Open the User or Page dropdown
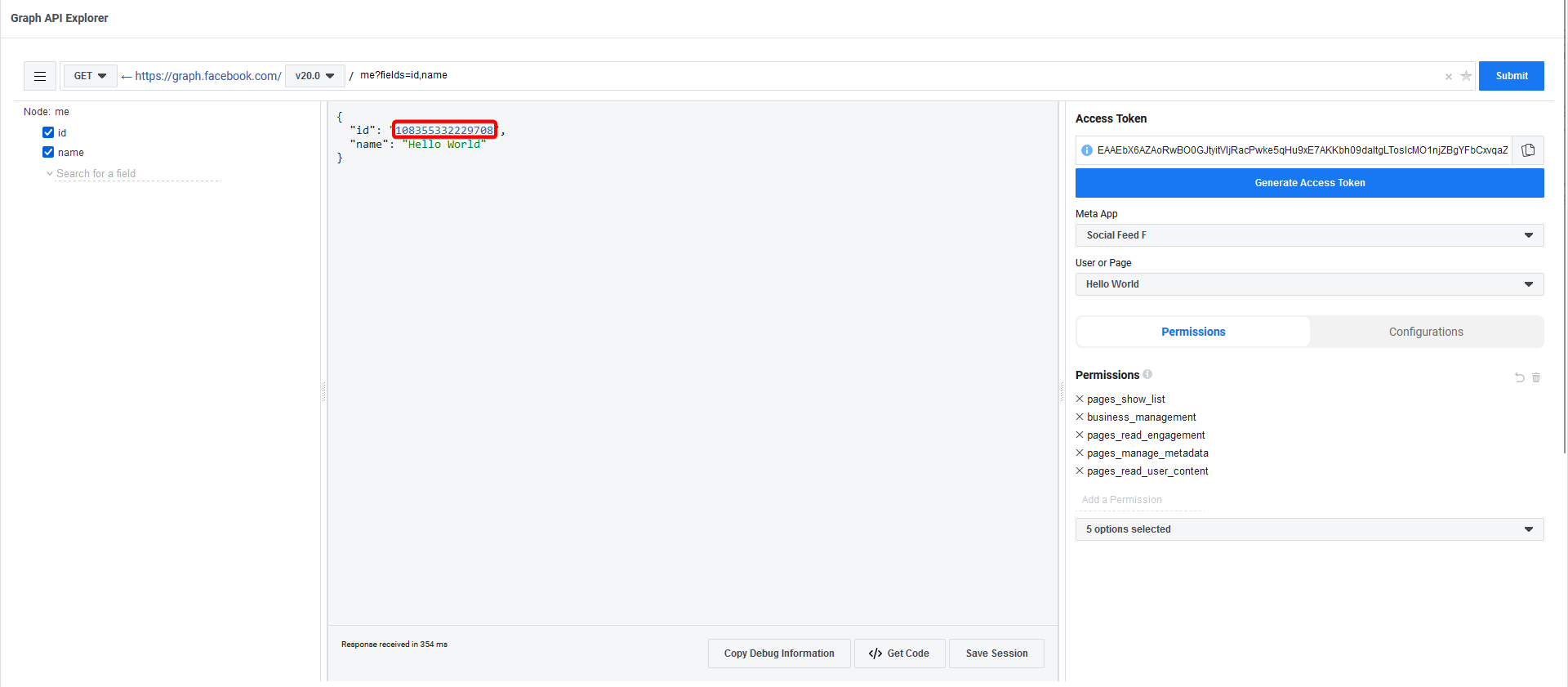Image resolution: width=1568 pixels, height=687 pixels. pos(1309,284)
